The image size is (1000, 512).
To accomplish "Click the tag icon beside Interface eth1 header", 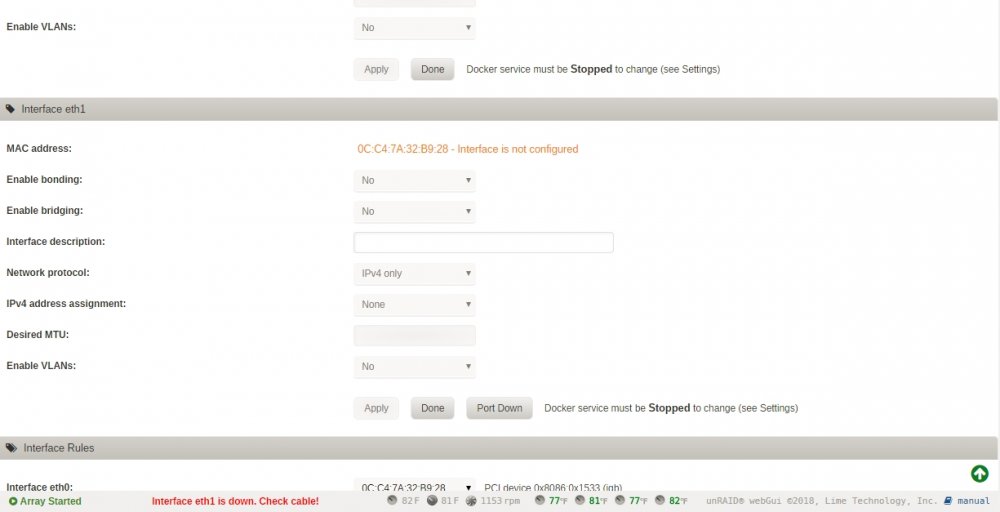I will click(x=10, y=109).
